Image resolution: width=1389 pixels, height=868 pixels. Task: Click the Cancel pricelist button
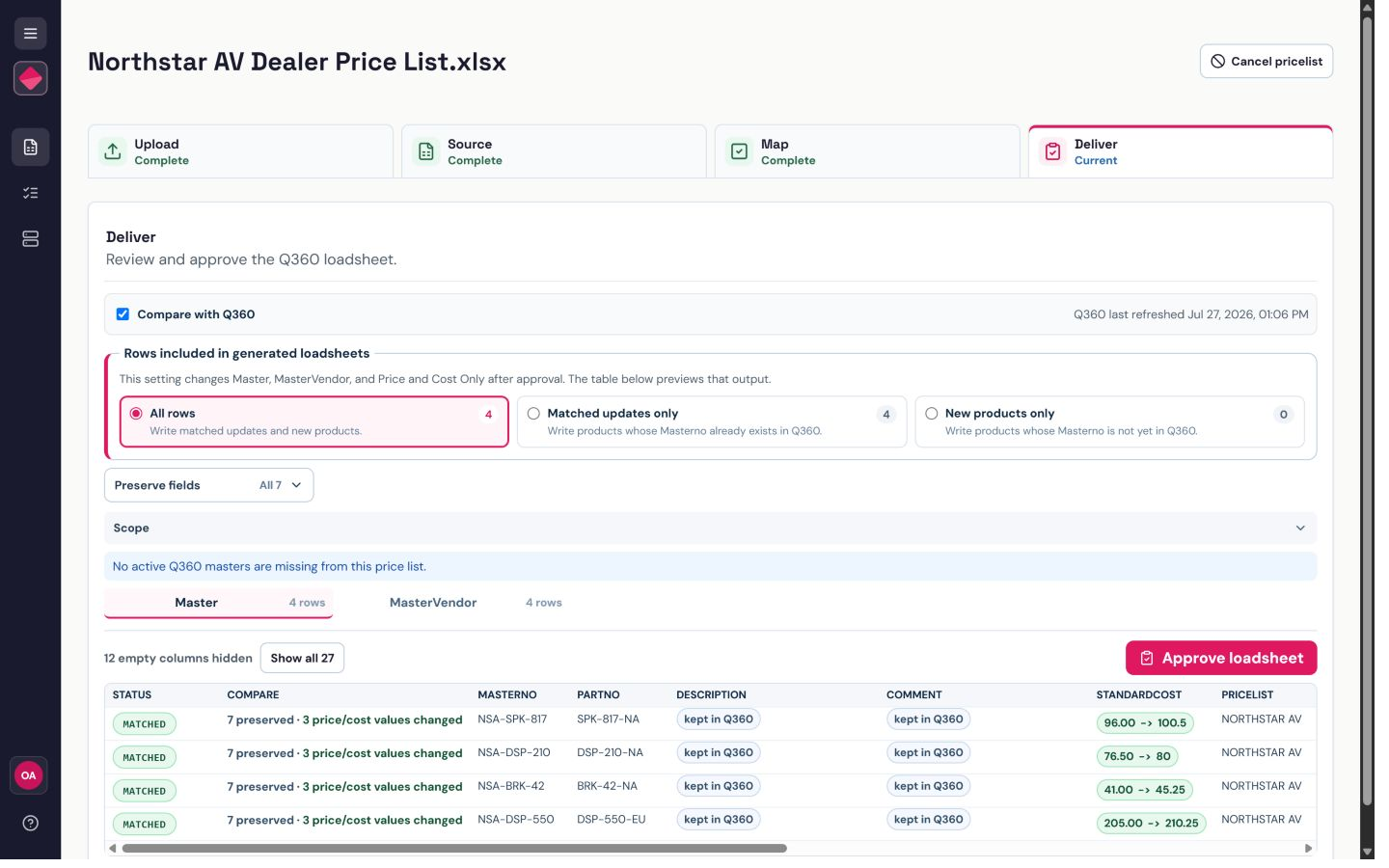(x=1266, y=61)
